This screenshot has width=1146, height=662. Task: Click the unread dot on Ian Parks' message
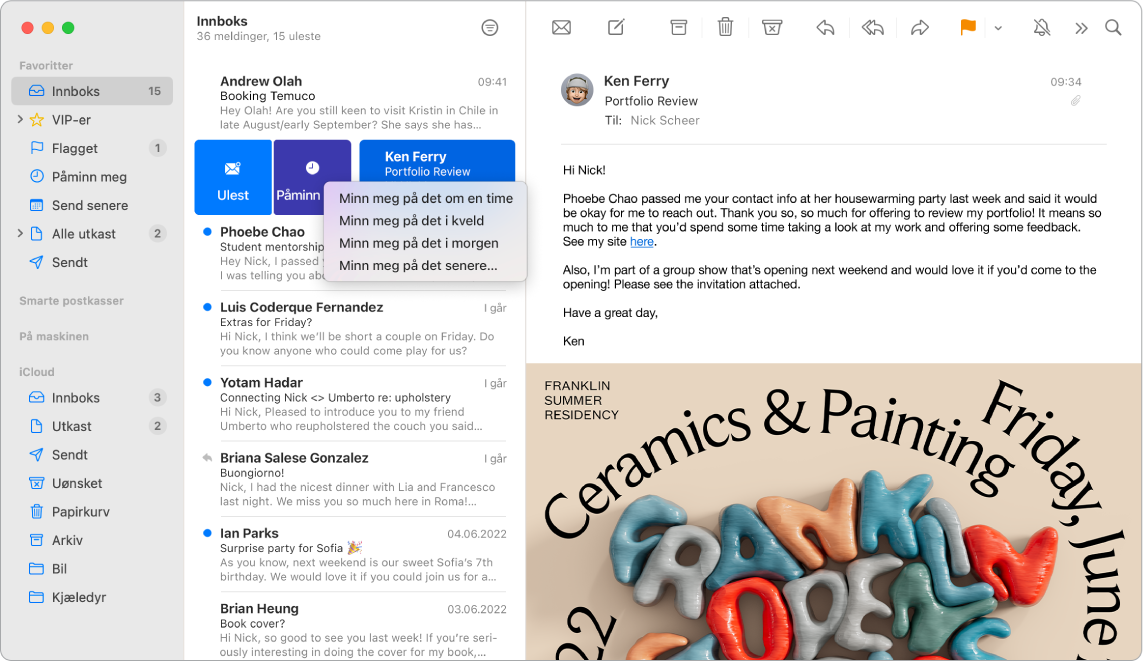click(x=207, y=533)
